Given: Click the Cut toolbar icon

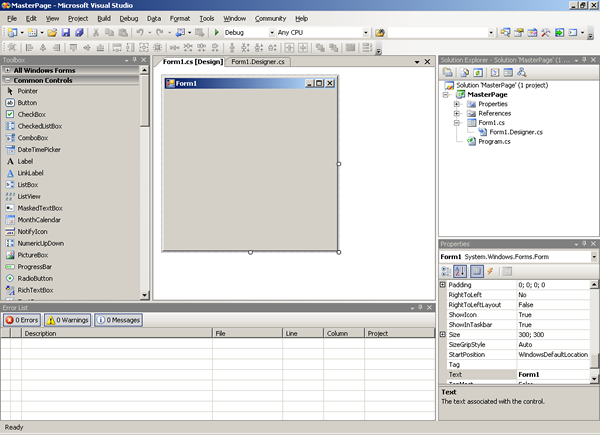Looking at the screenshot, I should pyautogui.click(x=96, y=33).
